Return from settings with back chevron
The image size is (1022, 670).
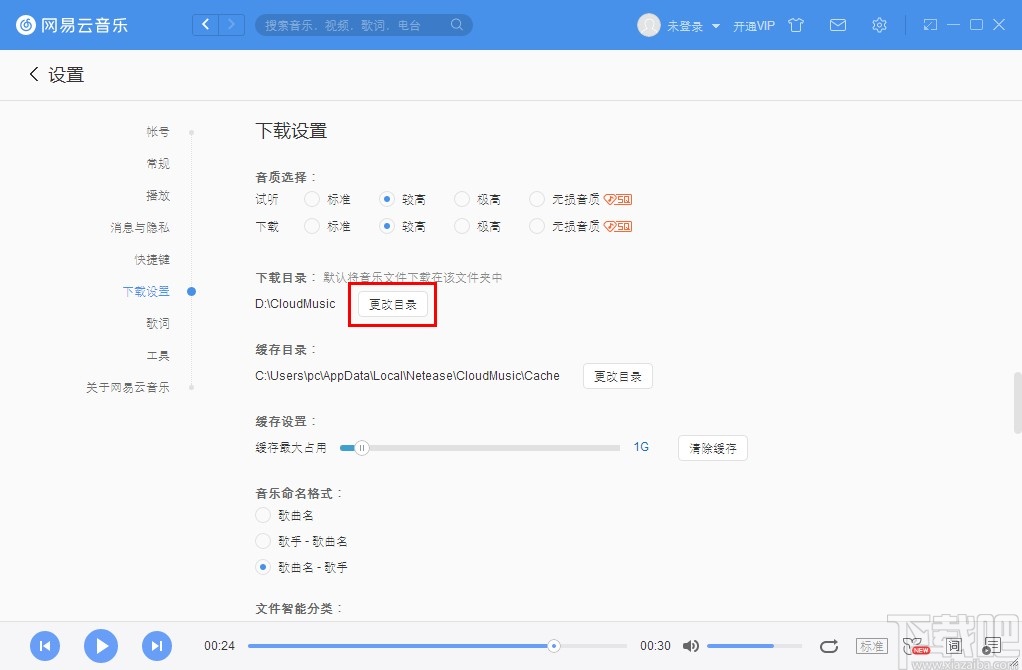click(34, 74)
